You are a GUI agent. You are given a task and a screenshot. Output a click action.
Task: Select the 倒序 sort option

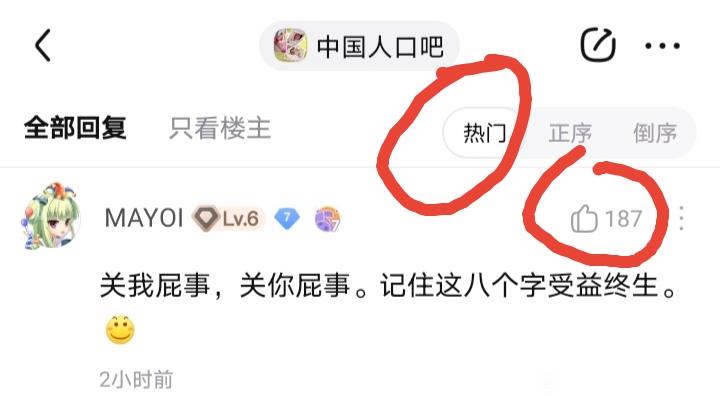coord(655,133)
